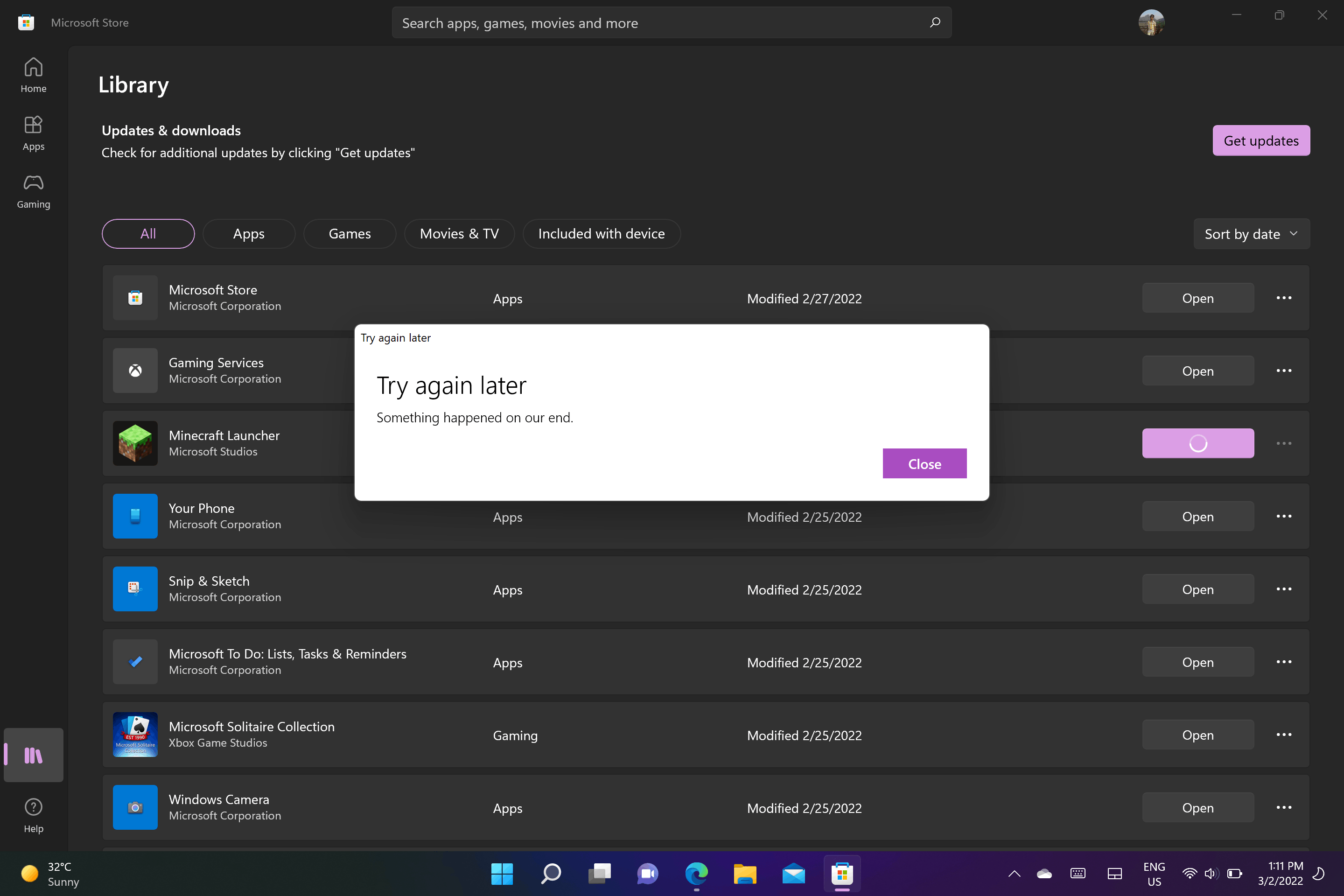The image size is (1344, 896).
Task: Expand the Sort by date dropdown
Action: point(1251,234)
